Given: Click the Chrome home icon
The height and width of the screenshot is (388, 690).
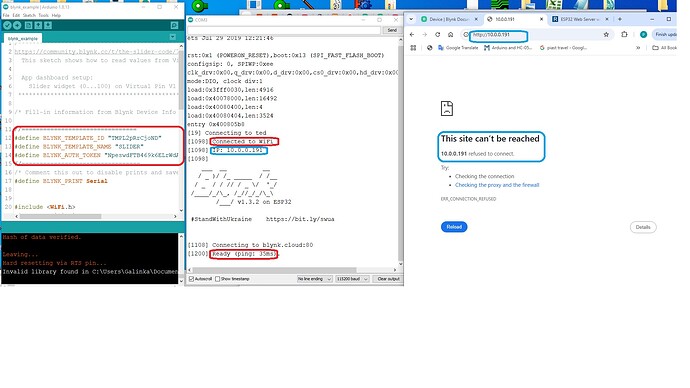Looking at the screenshot, I should (451, 34).
